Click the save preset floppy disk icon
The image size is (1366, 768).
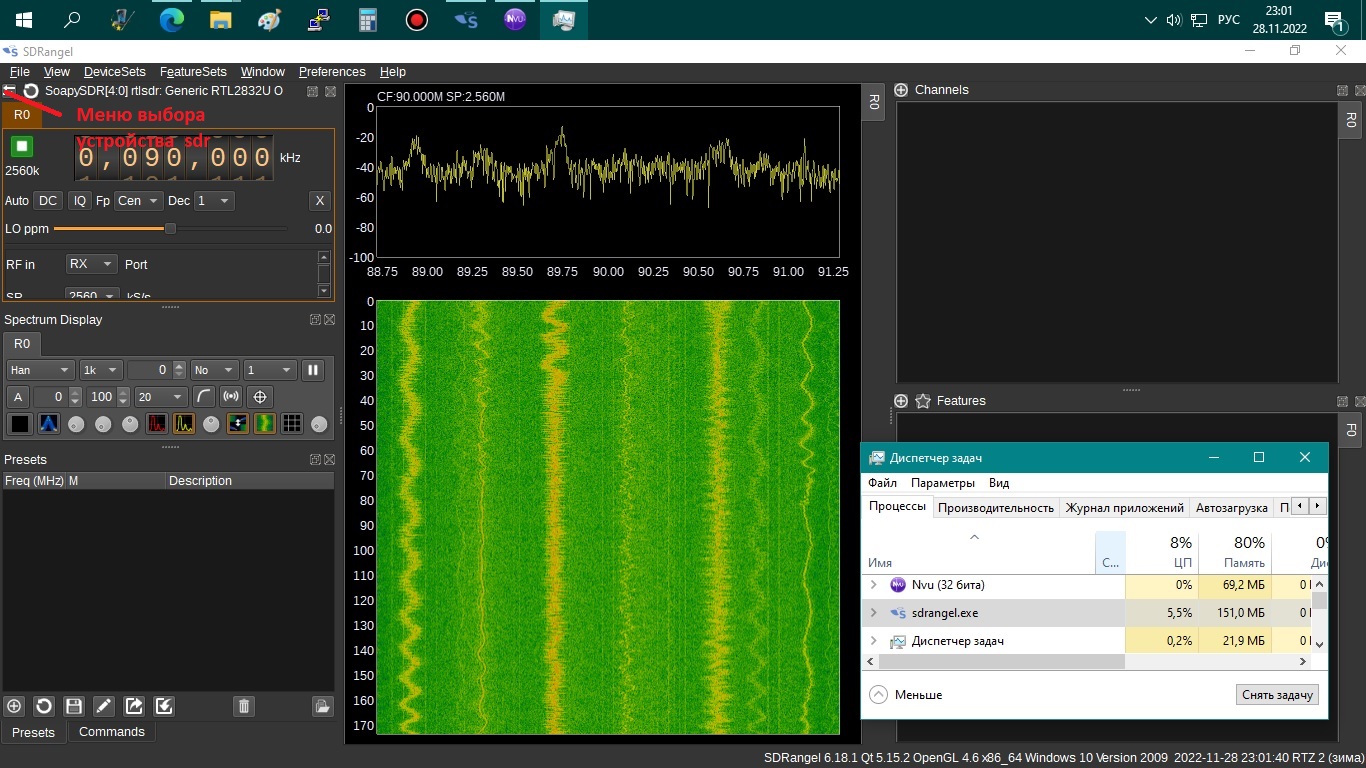[74, 706]
